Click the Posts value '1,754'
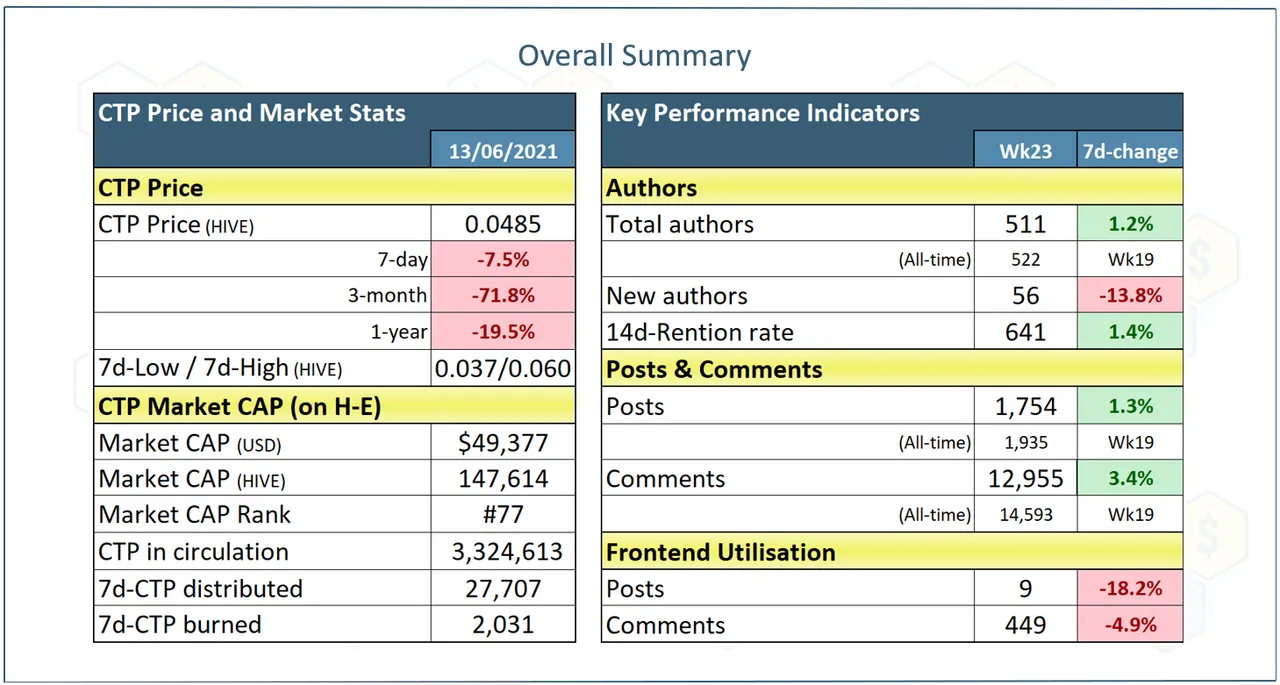The image size is (1280, 685). (x=1025, y=406)
